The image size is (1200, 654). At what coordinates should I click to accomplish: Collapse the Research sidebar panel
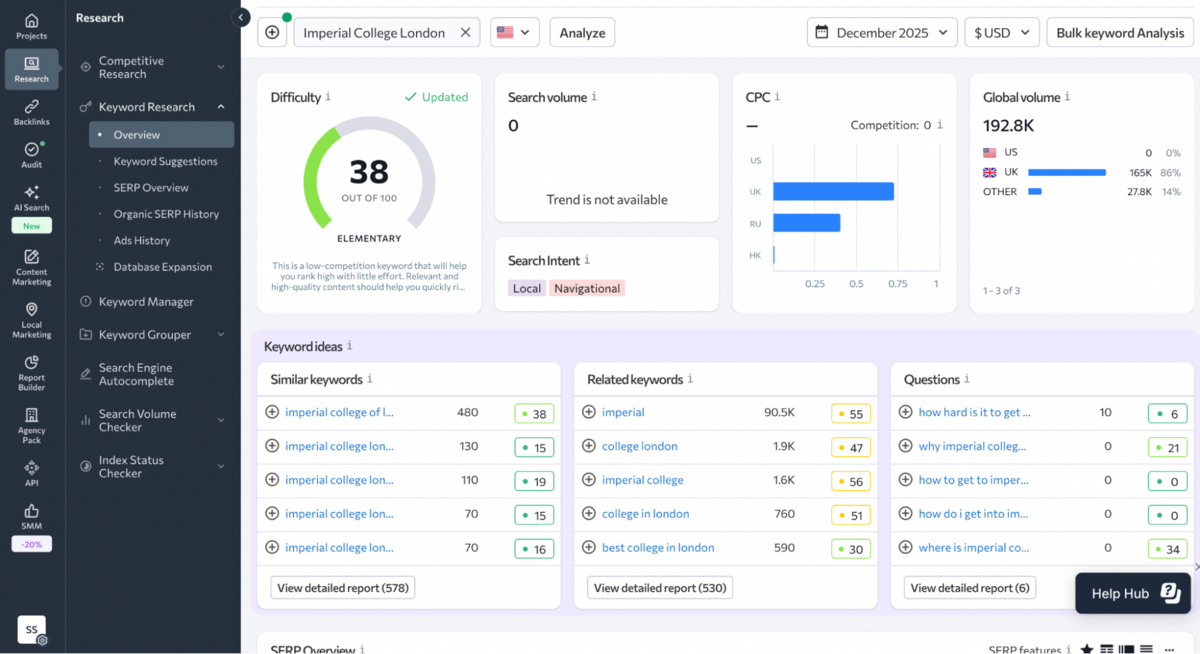coord(241,17)
